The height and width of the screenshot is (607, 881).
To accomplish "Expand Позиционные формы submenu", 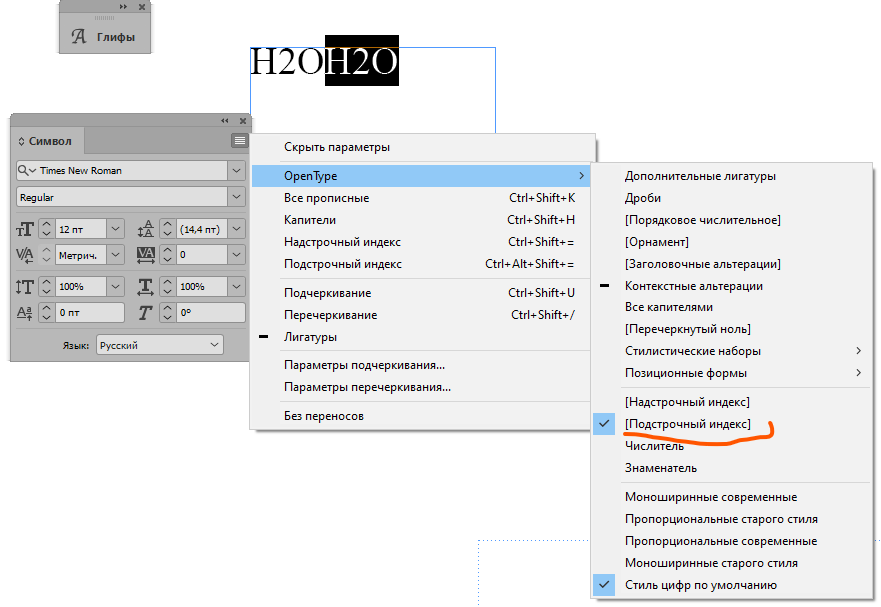I will click(x=732, y=373).
